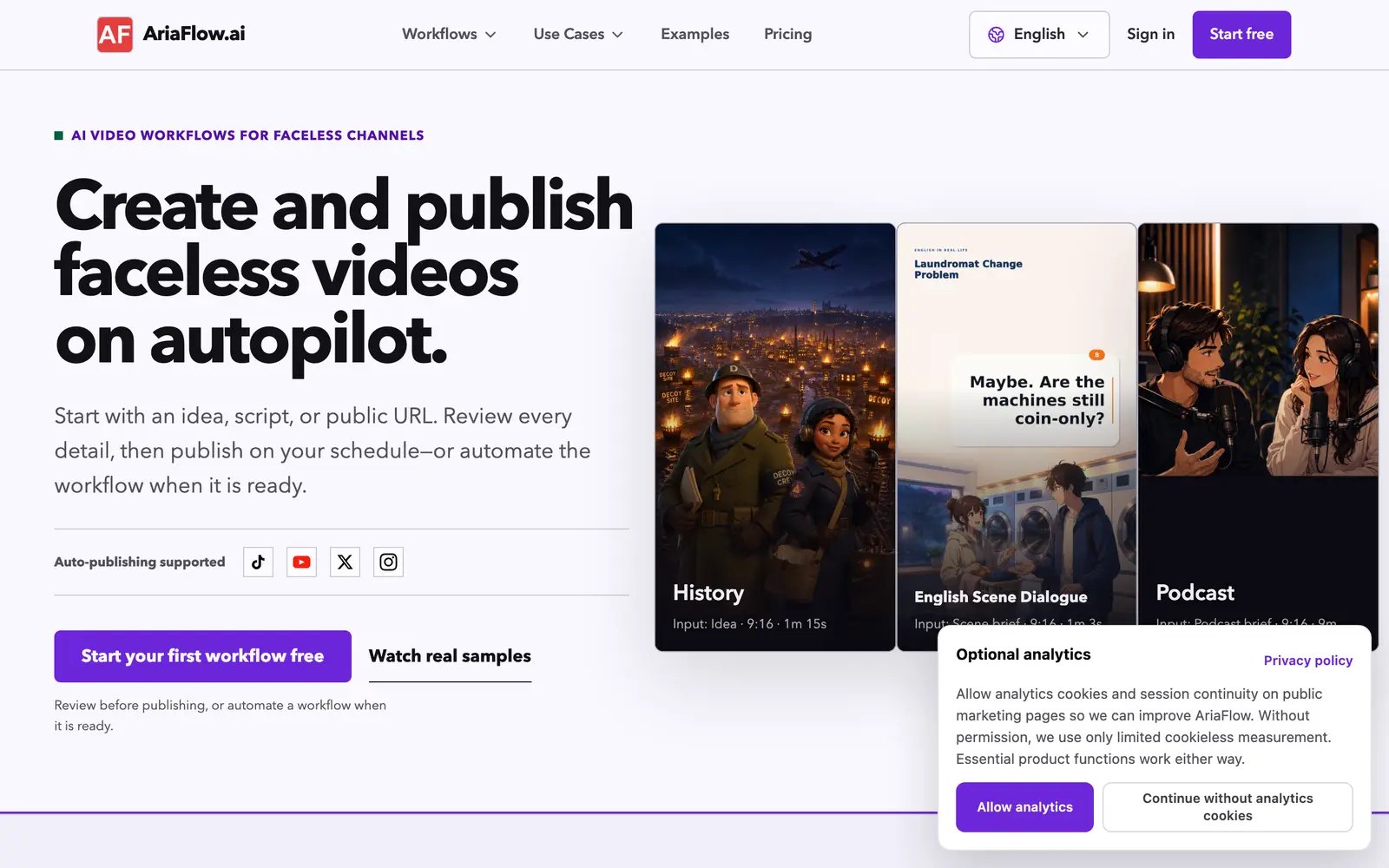The image size is (1389, 868).
Task: Click the AriaFlow.ai brand name
Action: (194, 34)
